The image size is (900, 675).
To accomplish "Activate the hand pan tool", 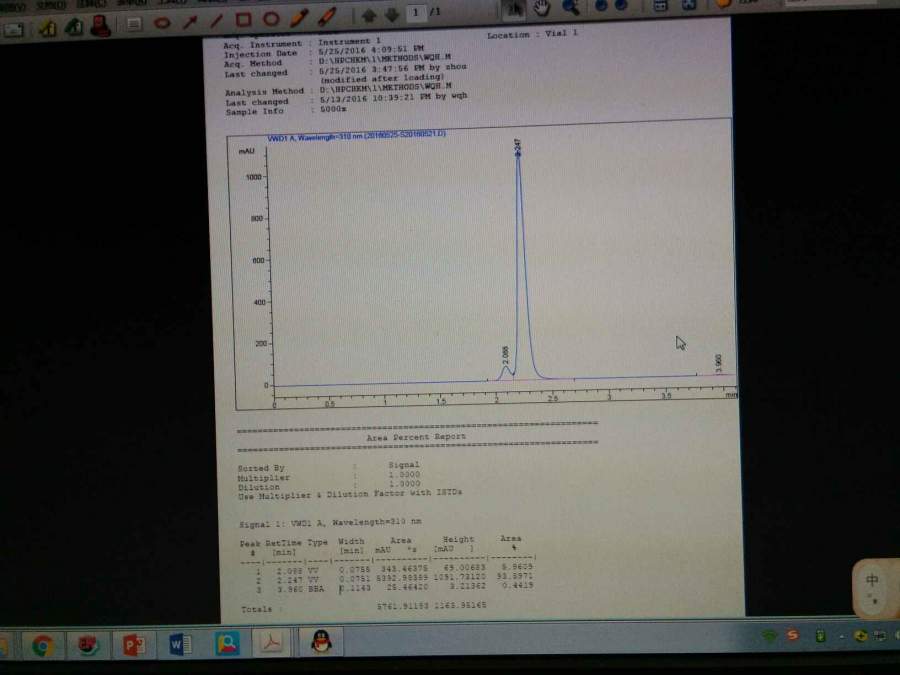I will click(x=541, y=8).
